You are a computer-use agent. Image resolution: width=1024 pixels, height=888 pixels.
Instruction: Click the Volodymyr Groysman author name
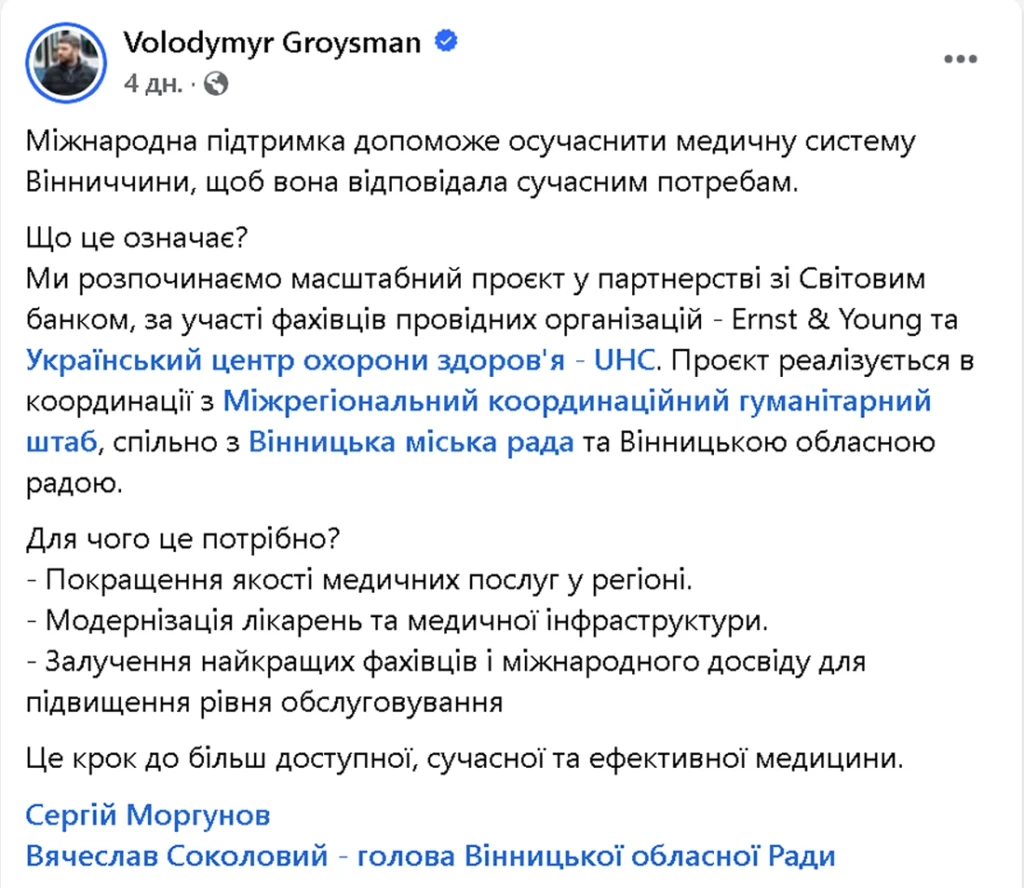(x=272, y=43)
